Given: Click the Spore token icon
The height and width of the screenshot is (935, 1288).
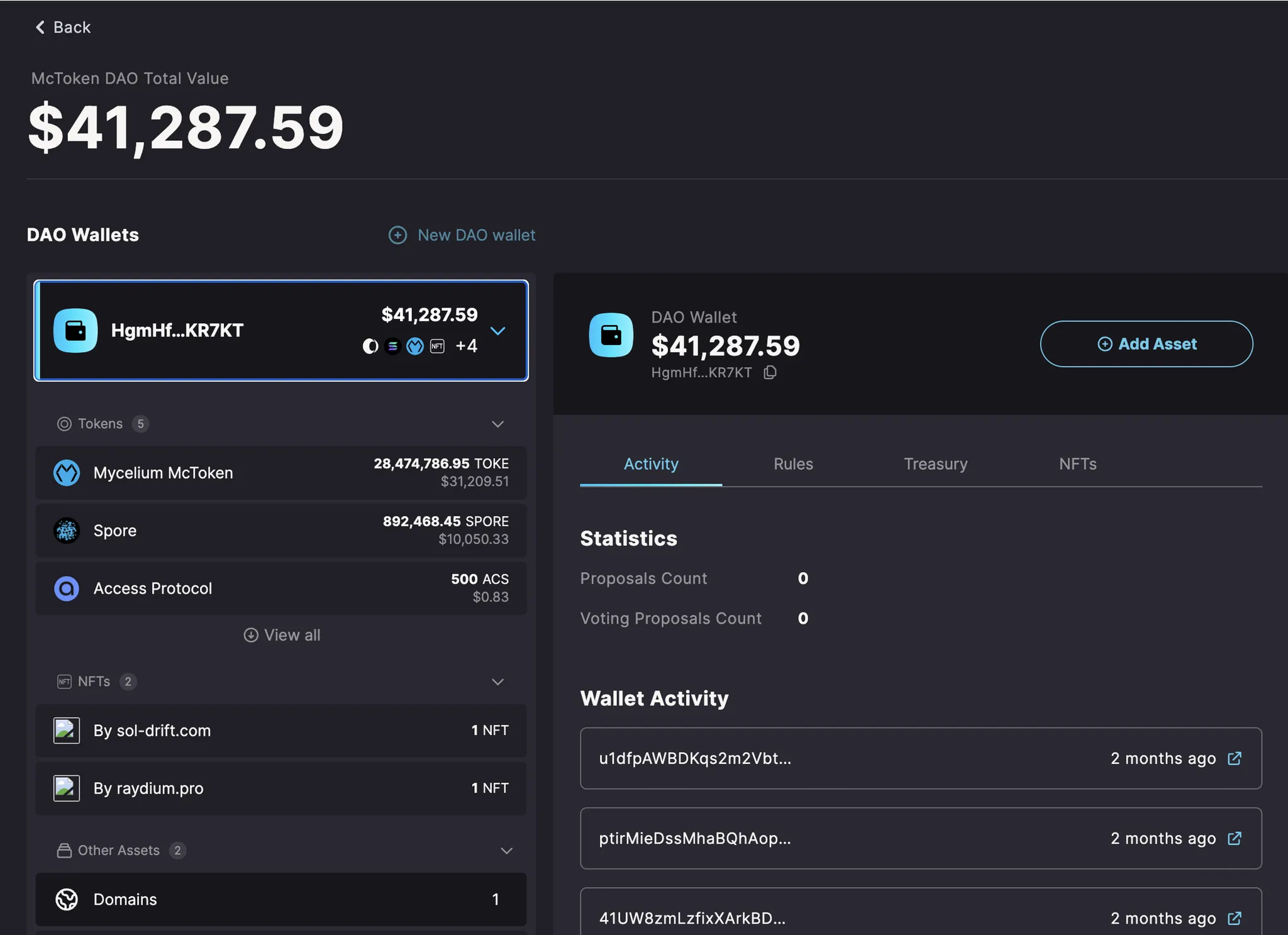Looking at the screenshot, I should 67,531.
